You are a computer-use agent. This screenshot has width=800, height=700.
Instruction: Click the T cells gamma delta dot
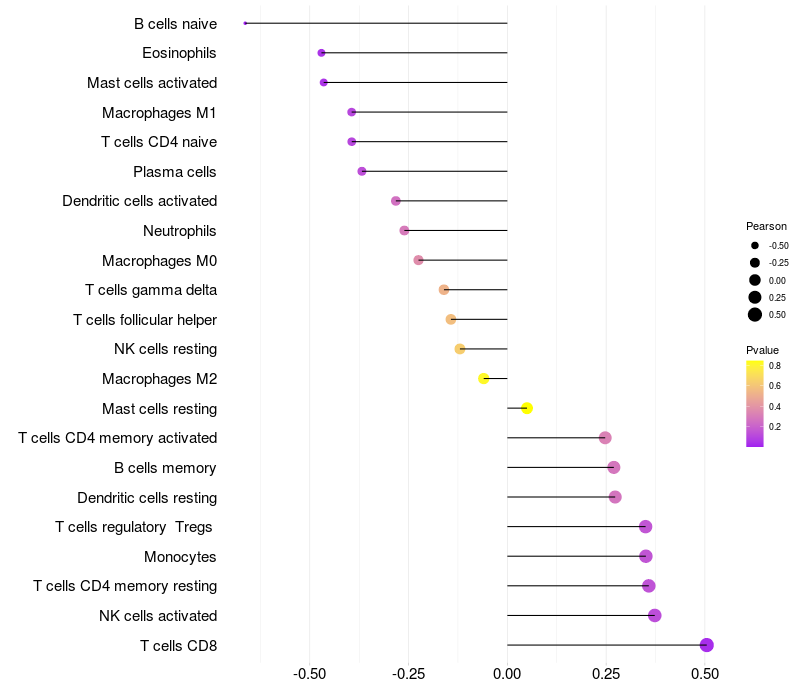[444, 290]
